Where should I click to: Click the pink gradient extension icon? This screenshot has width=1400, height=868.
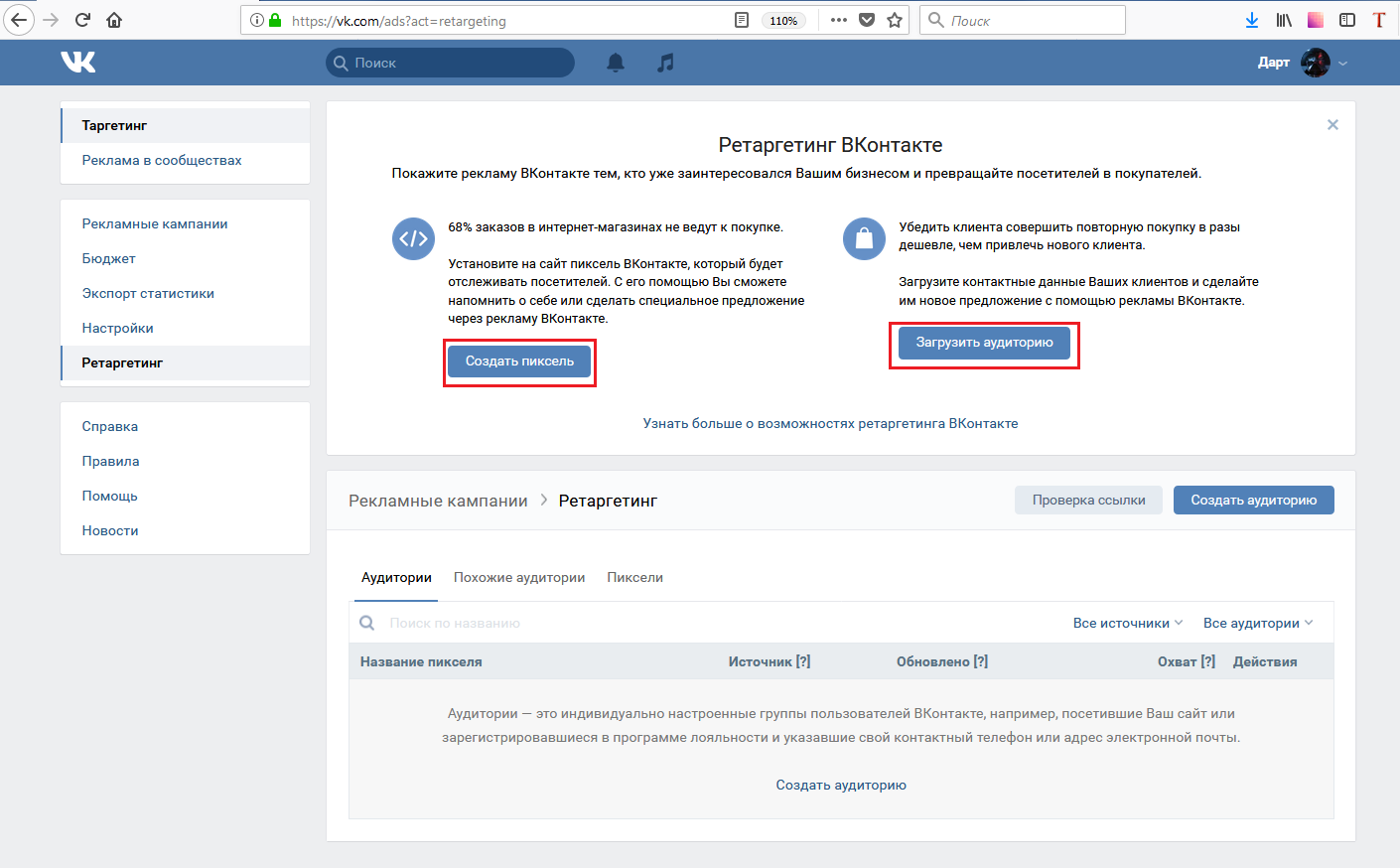pyautogui.click(x=1316, y=20)
